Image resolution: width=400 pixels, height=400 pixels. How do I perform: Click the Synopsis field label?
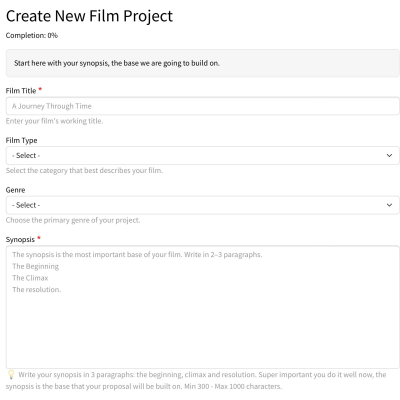[x=20, y=240]
